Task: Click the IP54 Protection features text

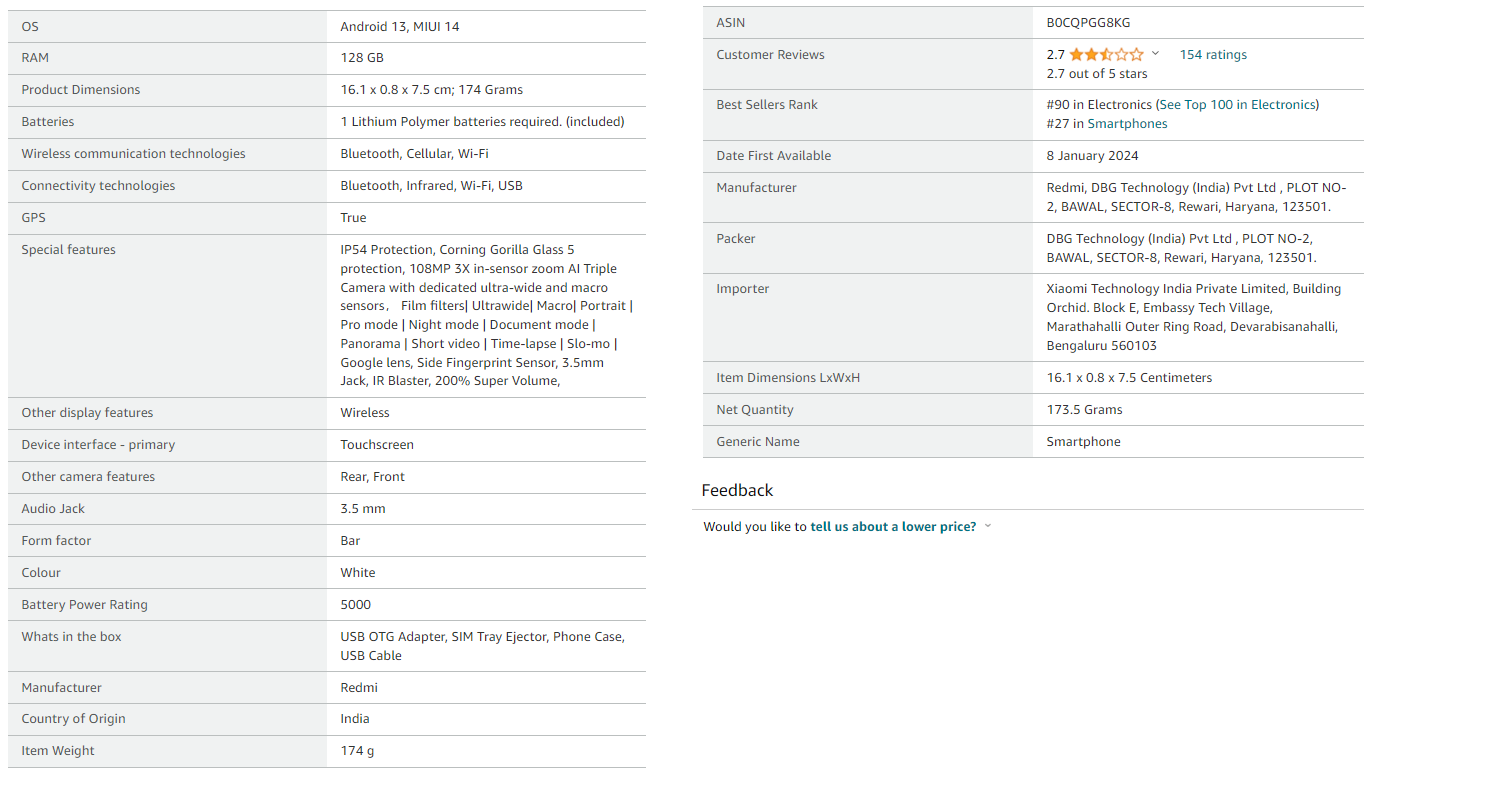Action: (487, 315)
